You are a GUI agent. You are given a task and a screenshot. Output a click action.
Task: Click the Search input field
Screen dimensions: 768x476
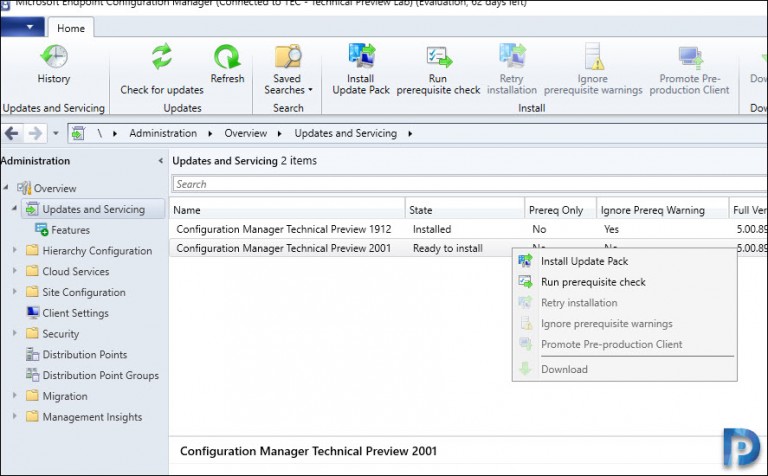(470, 184)
